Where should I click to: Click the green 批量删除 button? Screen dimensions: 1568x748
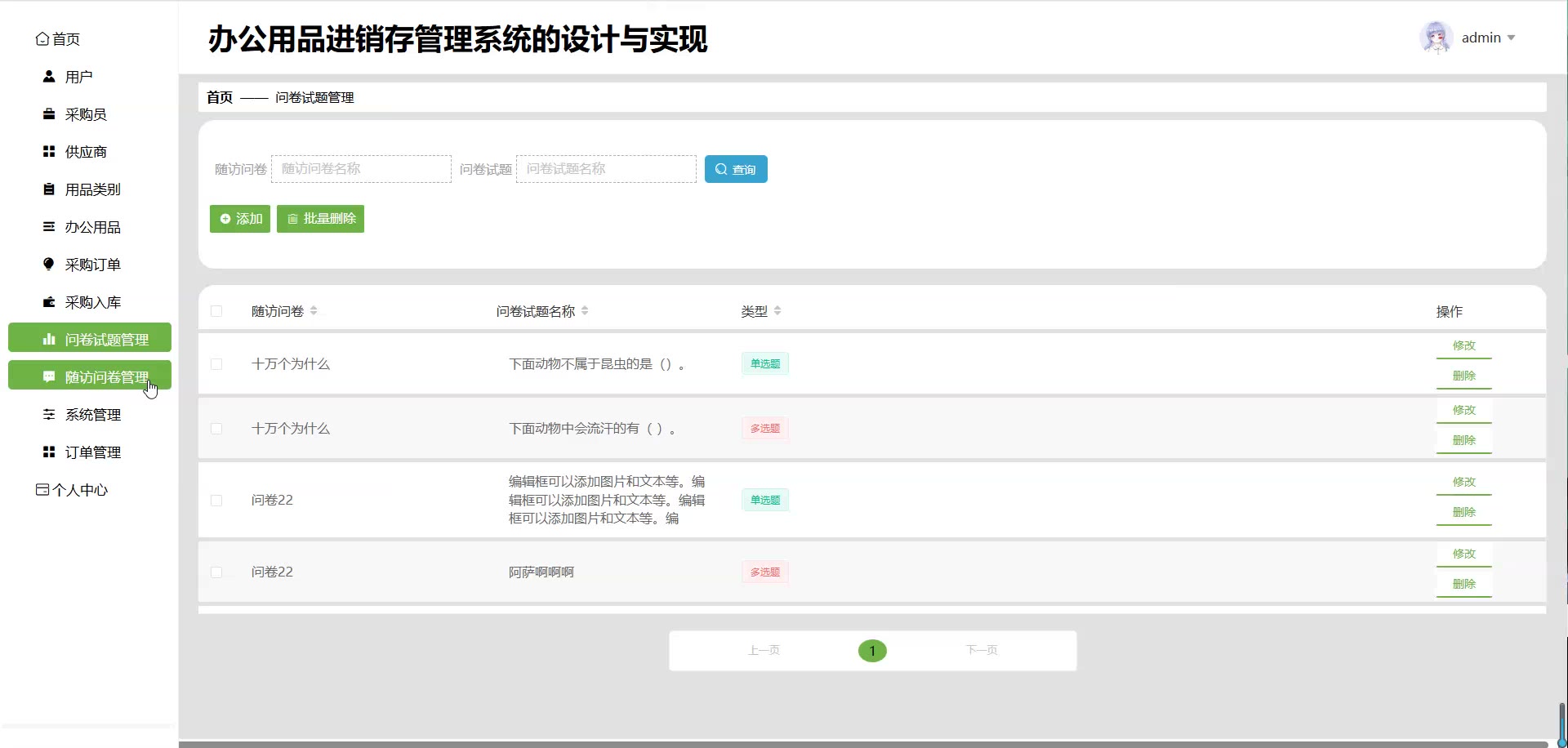pyautogui.click(x=320, y=219)
